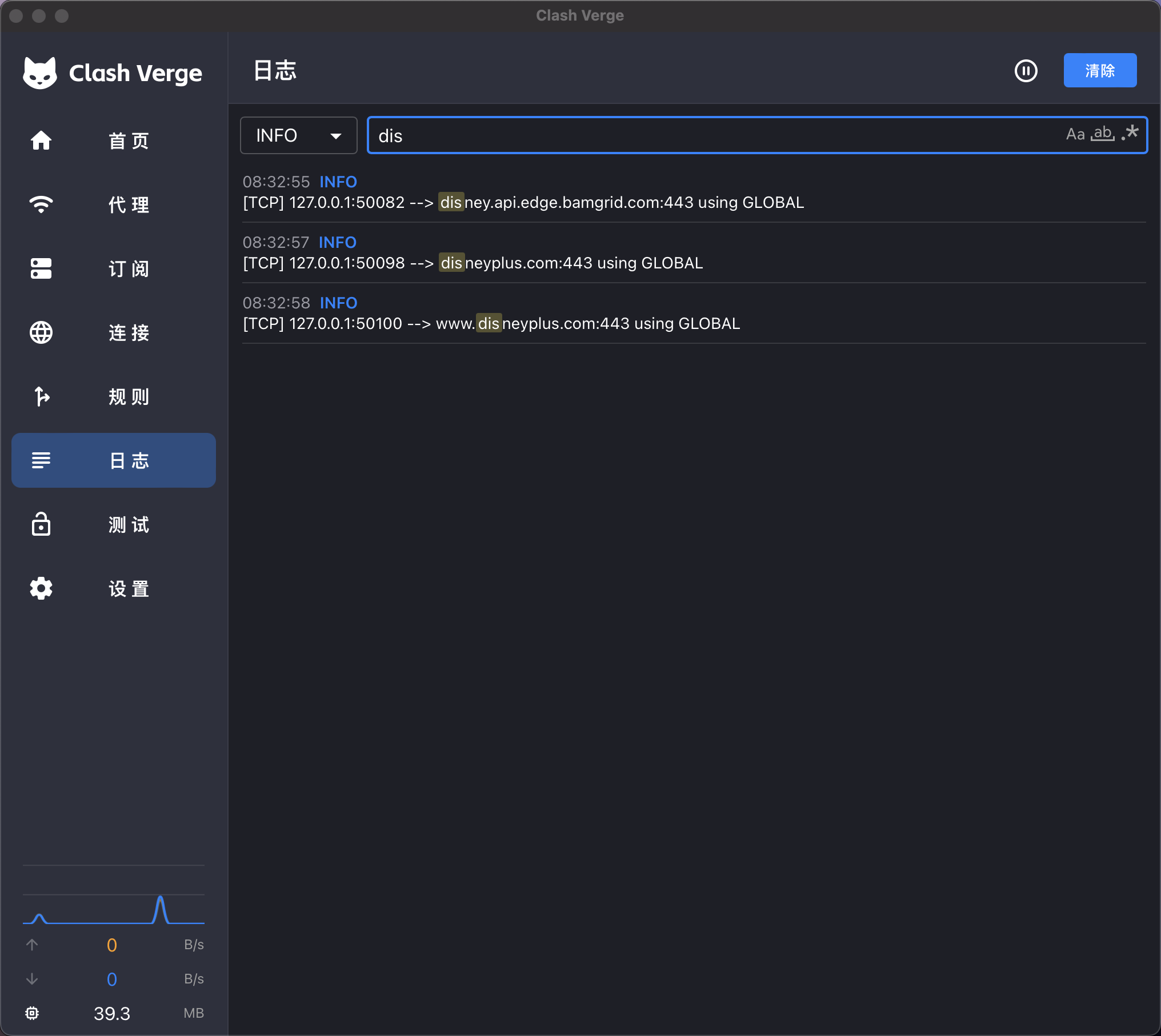The image size is (1161, 1036).
Task: Click the Clash Verge cat logo
Action: [39, 73]
